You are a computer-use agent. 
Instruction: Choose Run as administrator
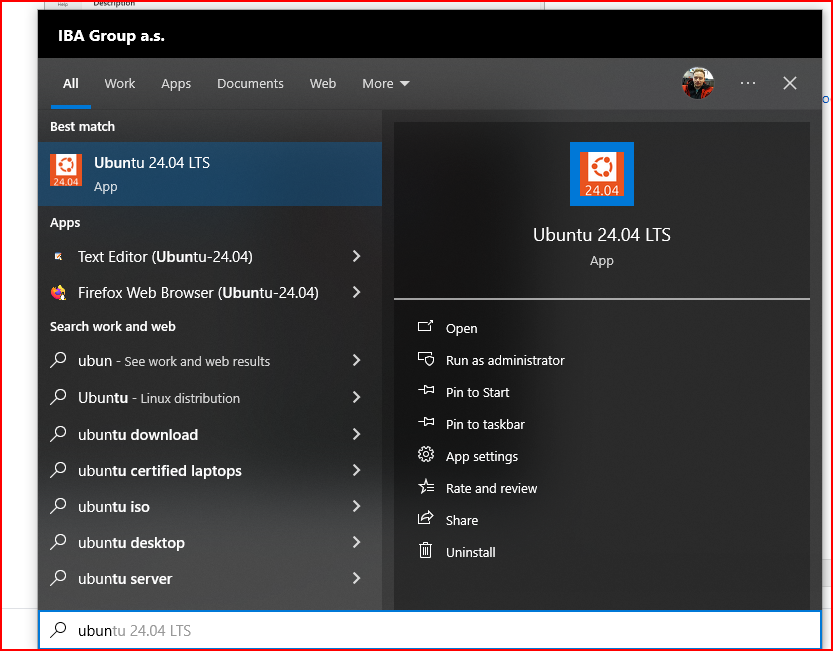coord(505,360)
